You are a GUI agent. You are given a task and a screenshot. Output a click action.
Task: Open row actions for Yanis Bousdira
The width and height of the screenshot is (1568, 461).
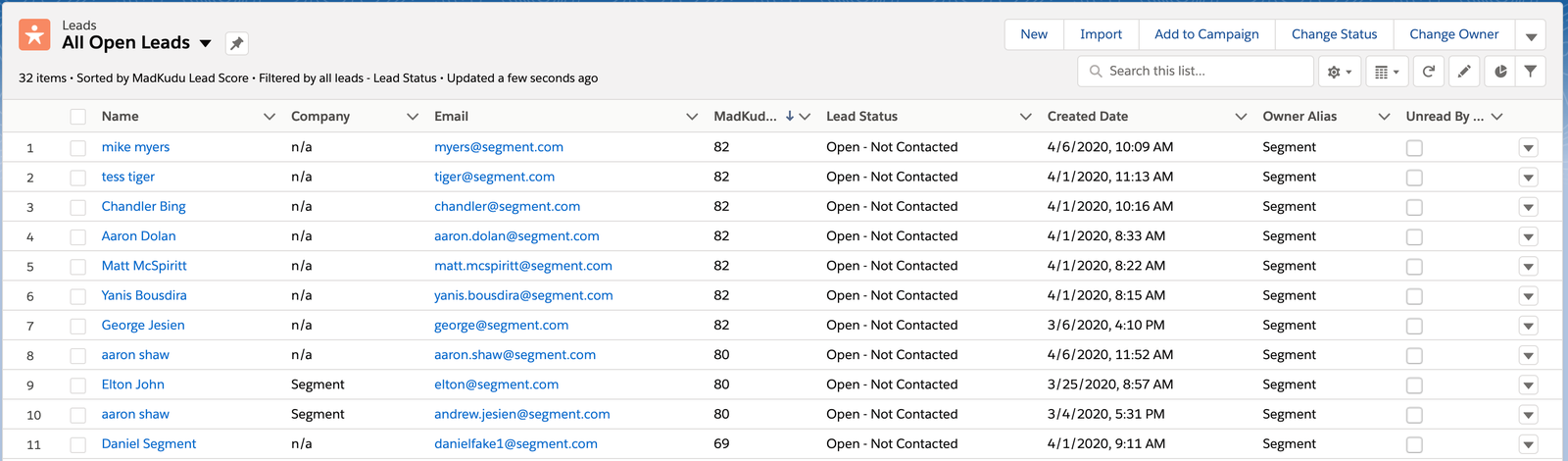pos(1528,296)
